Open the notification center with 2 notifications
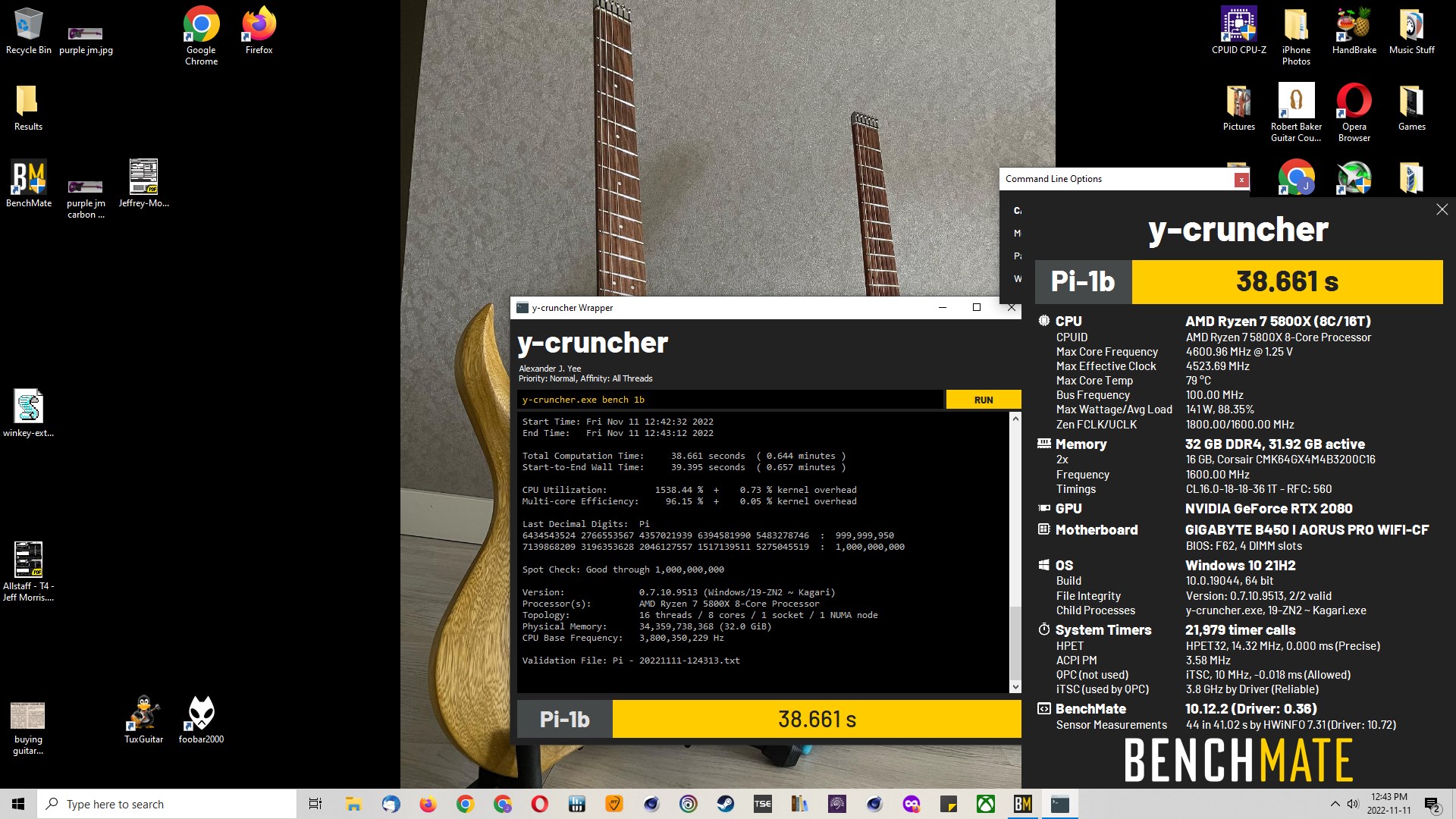The width and height of the screenshot is (1456, 819). (1432, 804)
